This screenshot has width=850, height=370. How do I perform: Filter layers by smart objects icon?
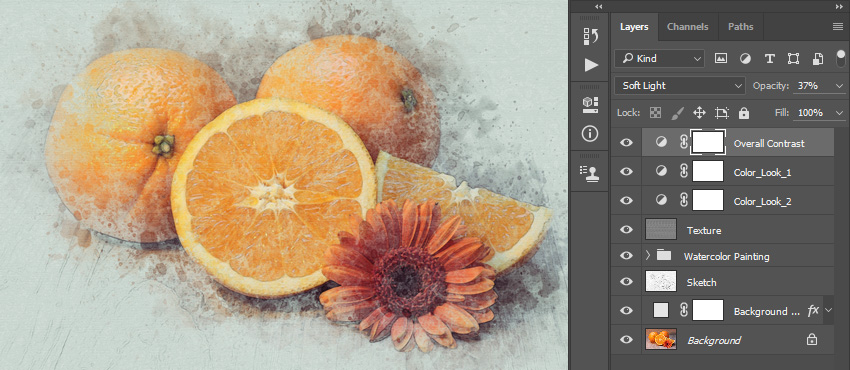(x=817, y=59)
